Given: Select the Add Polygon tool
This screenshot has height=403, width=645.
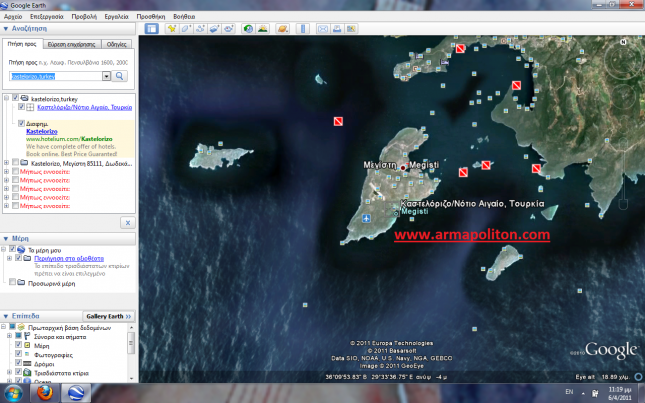Looking at the screenshot, I should coord(186,28).
